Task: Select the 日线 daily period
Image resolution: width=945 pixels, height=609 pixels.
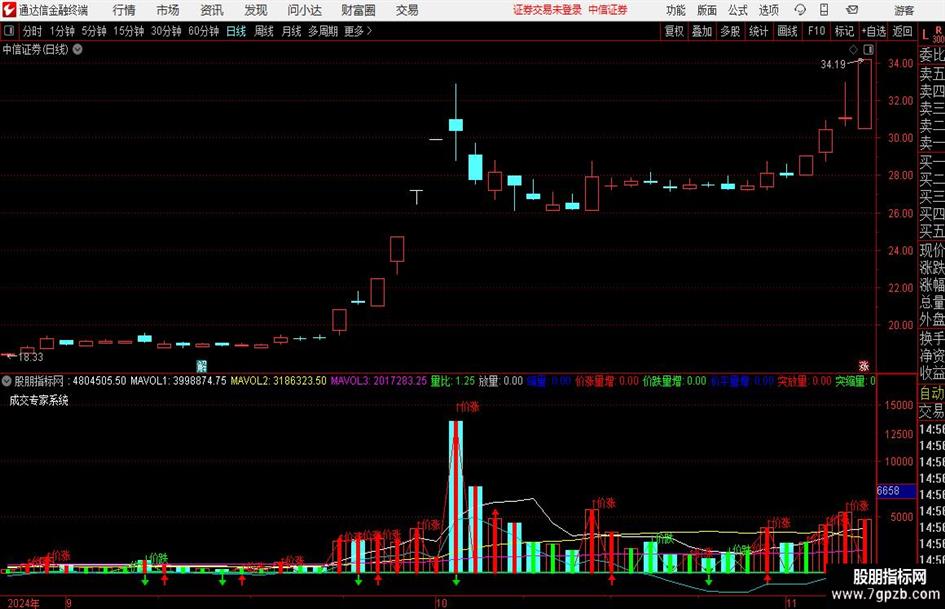Action: (236, 31)
